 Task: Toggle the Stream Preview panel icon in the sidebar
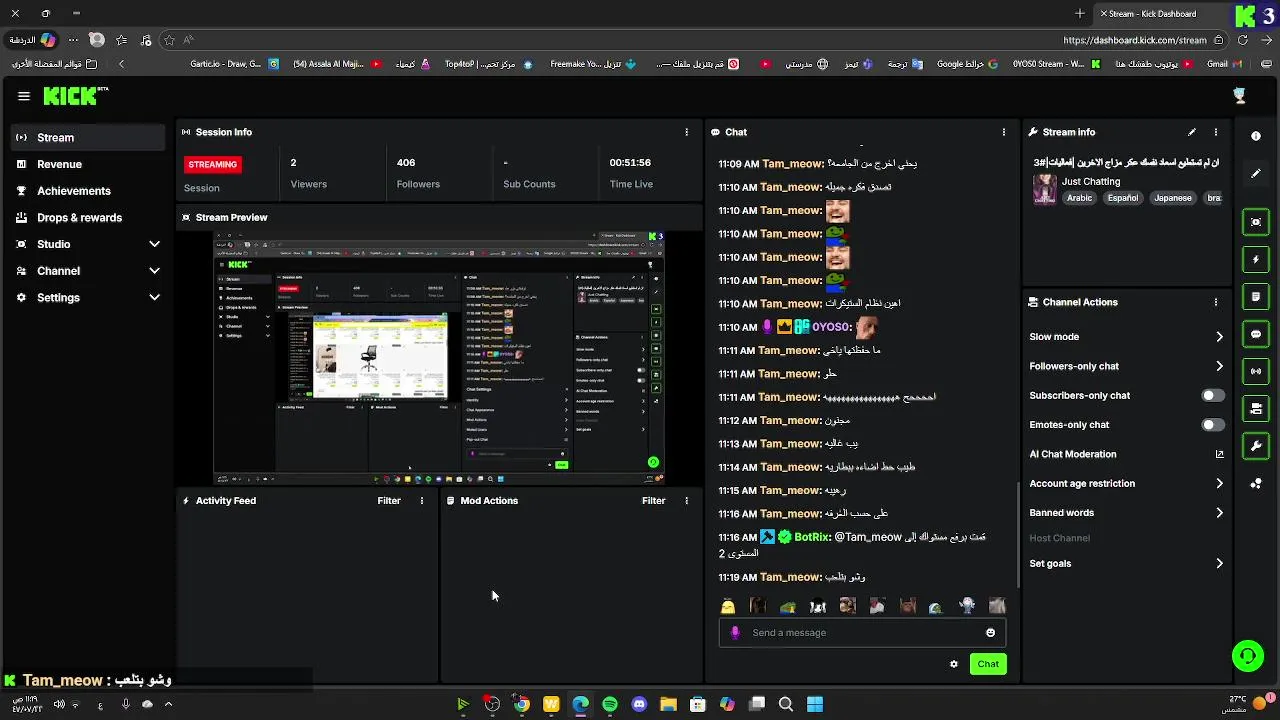[x=1256, y=222]
